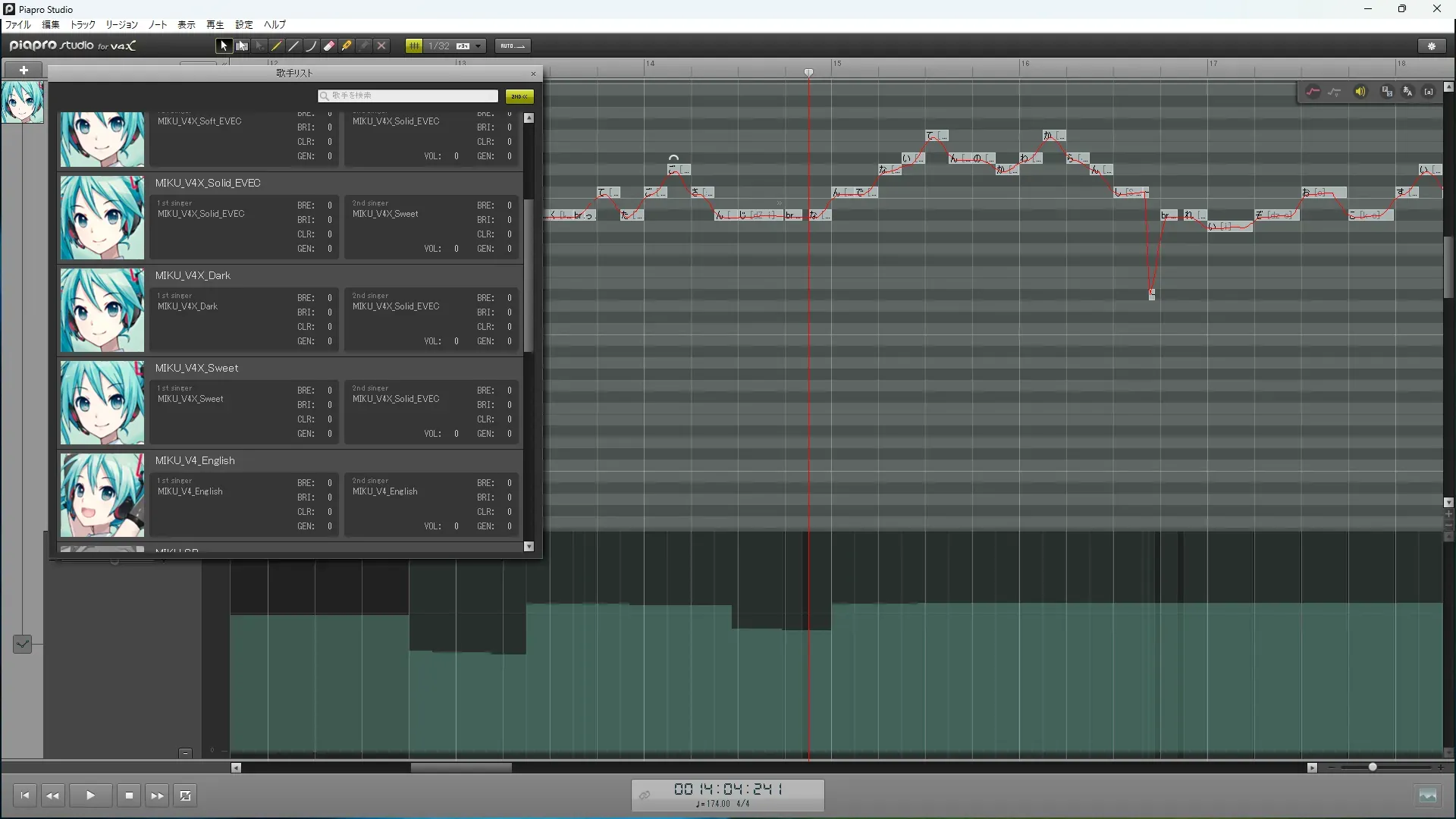Select the pencil draw tool
The height and width of the screenshot is (819, 1456).
[x=277, y=46]
